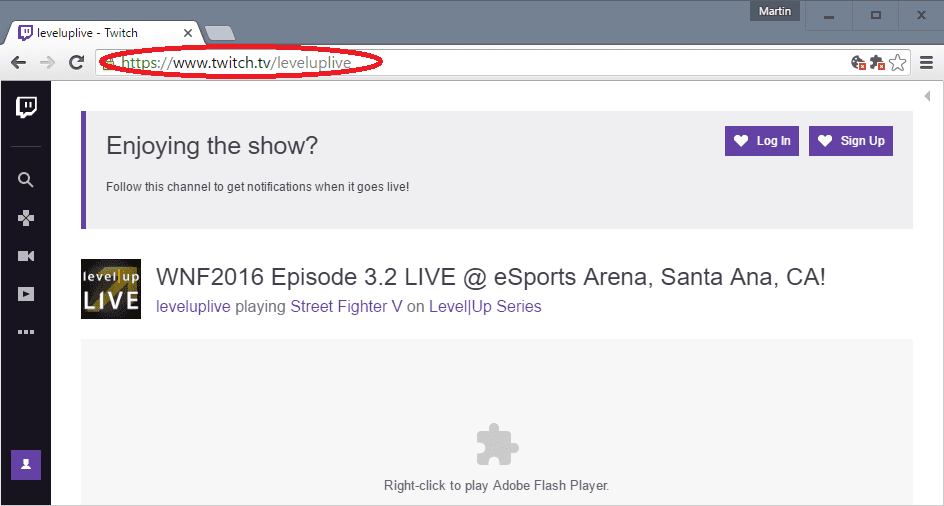The image size is (944, 506).
Task: Click the Level Up LIVE channel avatar
Action: pyautogui.click(x=110, y=289)
